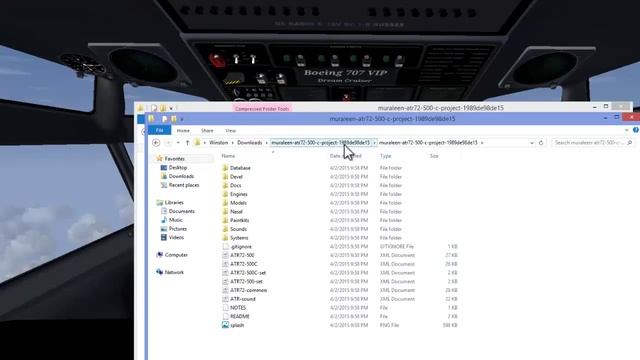Image resolution: width=640 pixels, height=360 pixels.
Task: Click the splash PNG image icon
Action: (x=225, y=325)
